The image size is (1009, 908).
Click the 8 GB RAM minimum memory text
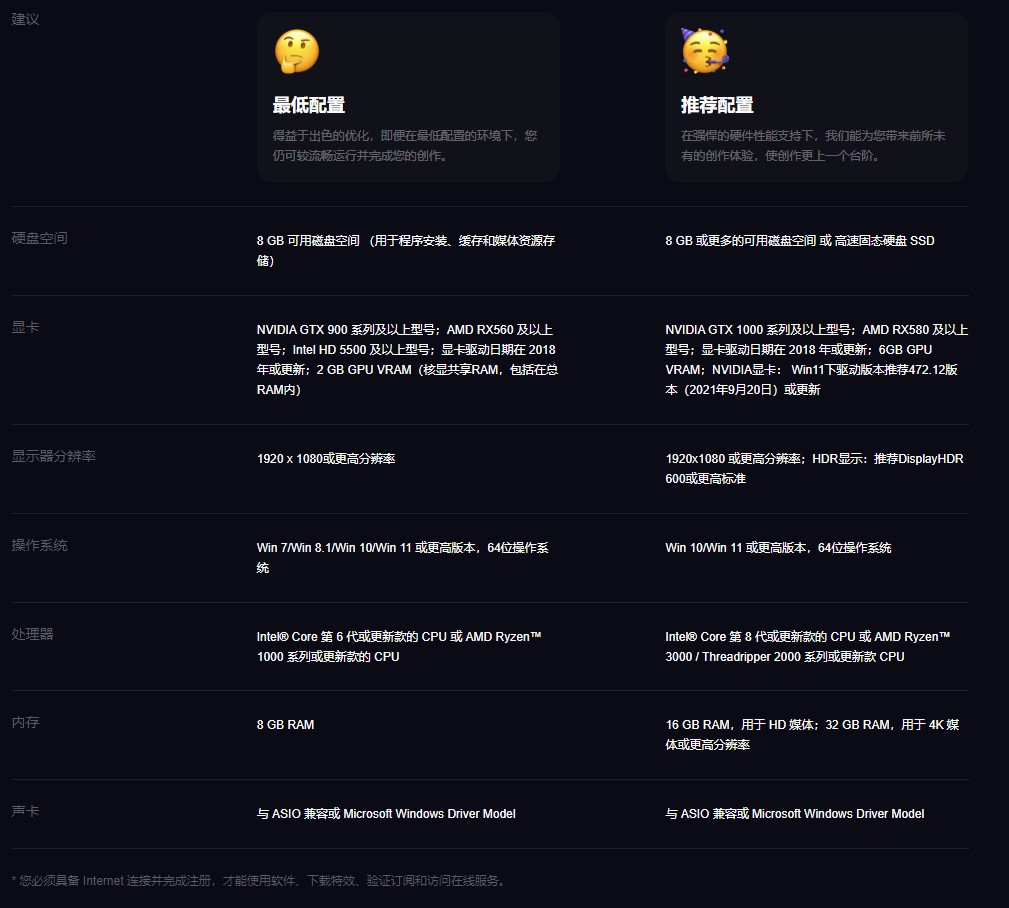(x=285, y=724)
